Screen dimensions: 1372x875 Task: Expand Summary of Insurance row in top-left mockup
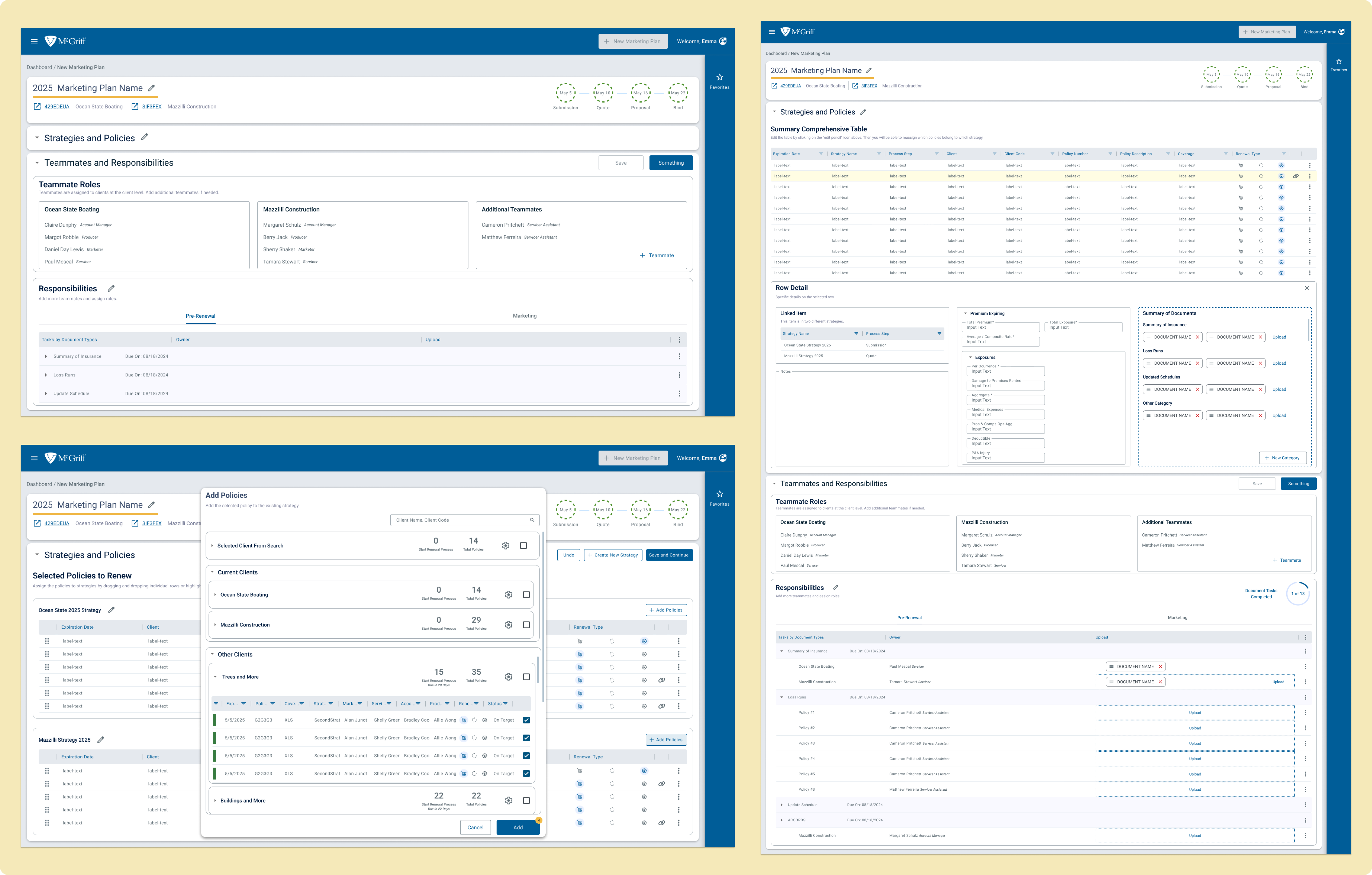click(x=46, y=357)
